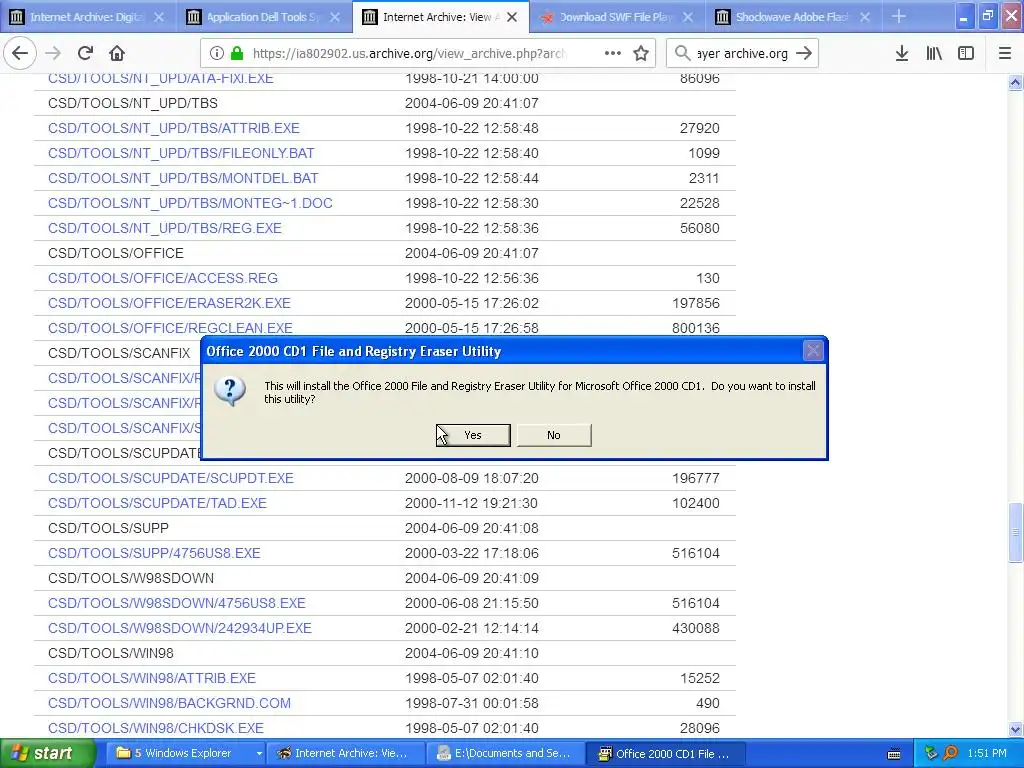Click the search box with archive.org text
Viewport: 1024px width, 768px height.
[x=742, y=54]
